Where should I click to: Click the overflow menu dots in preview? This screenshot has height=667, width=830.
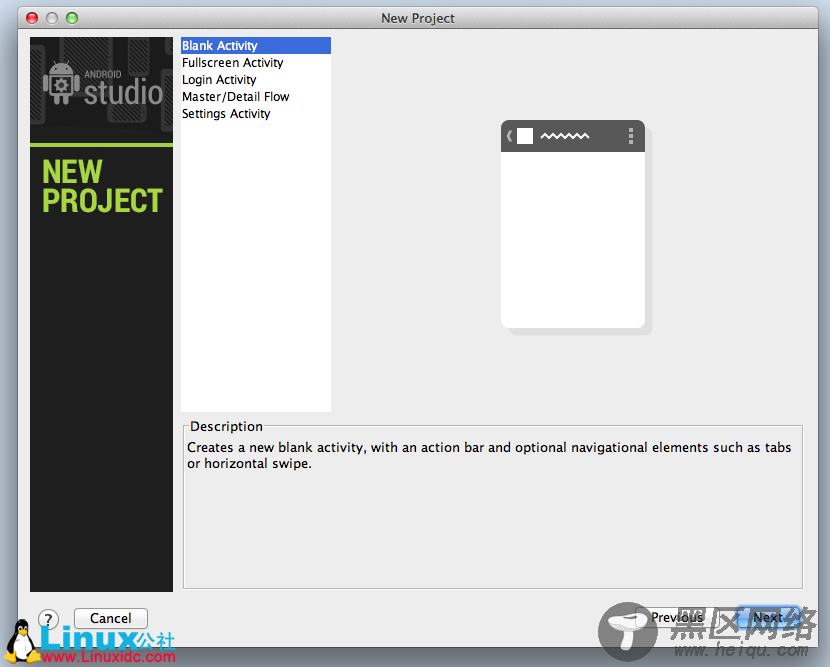pyautogui.click(x=630, y=136)
